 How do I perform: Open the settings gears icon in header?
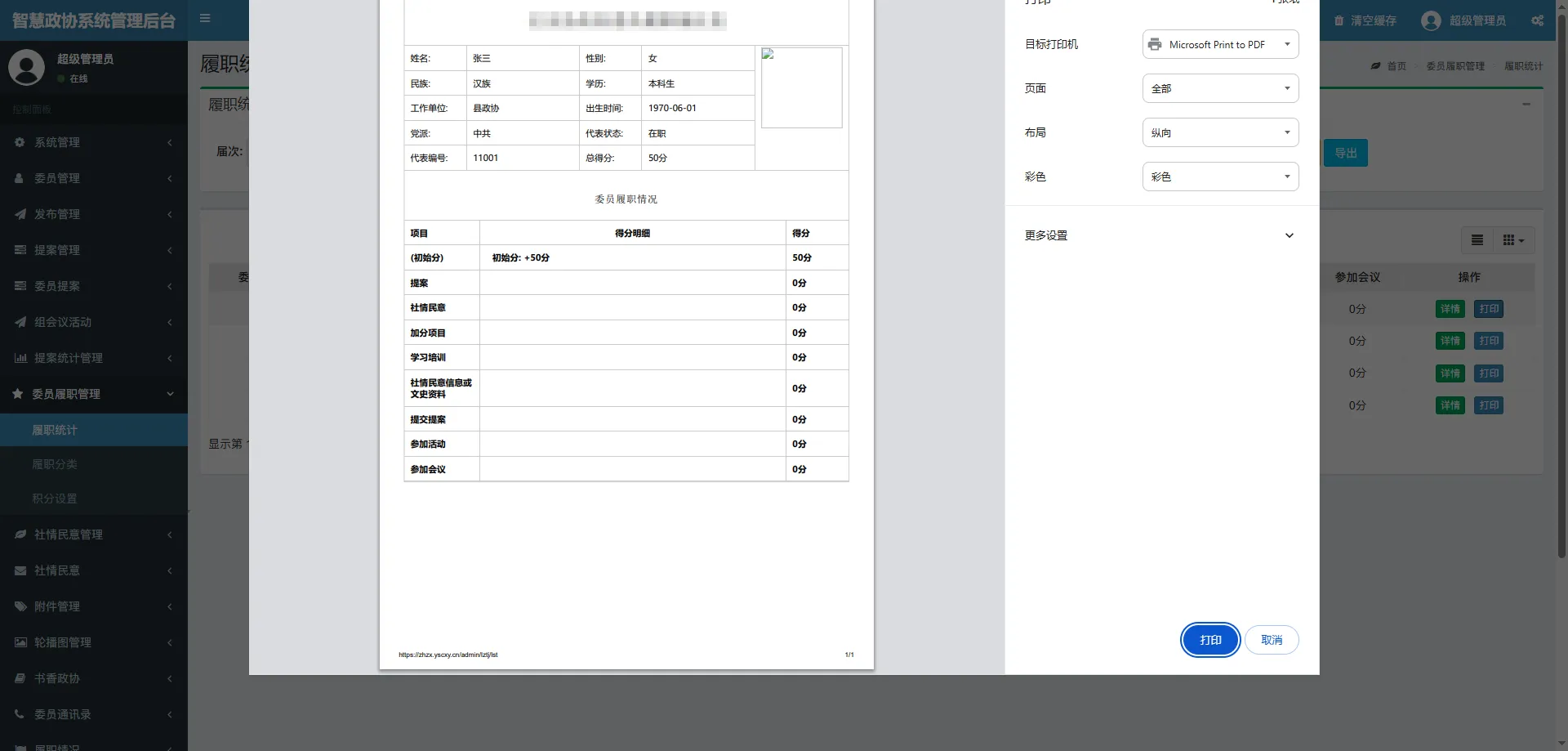click(x=1537, y=20)
